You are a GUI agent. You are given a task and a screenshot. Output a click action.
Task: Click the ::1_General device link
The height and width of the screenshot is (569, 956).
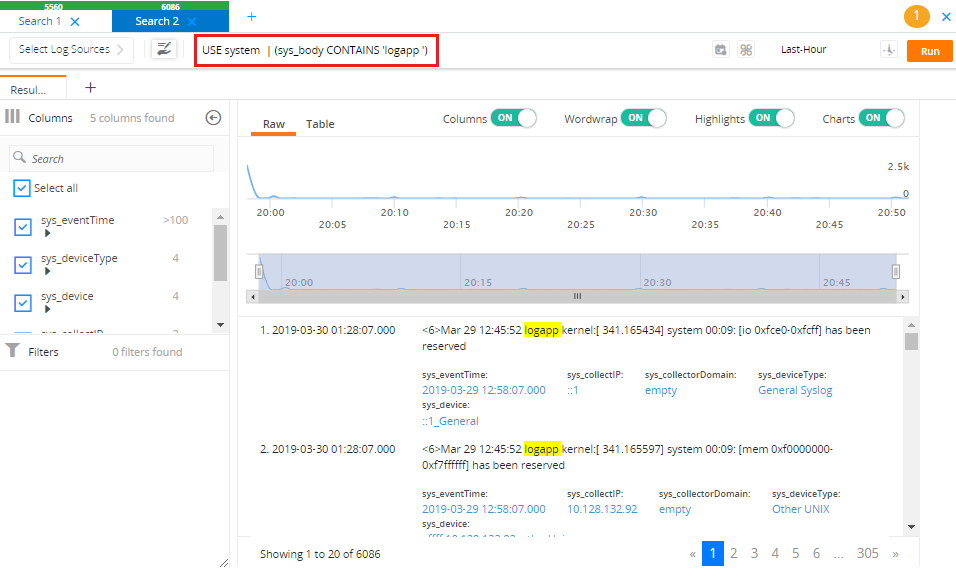450,421
